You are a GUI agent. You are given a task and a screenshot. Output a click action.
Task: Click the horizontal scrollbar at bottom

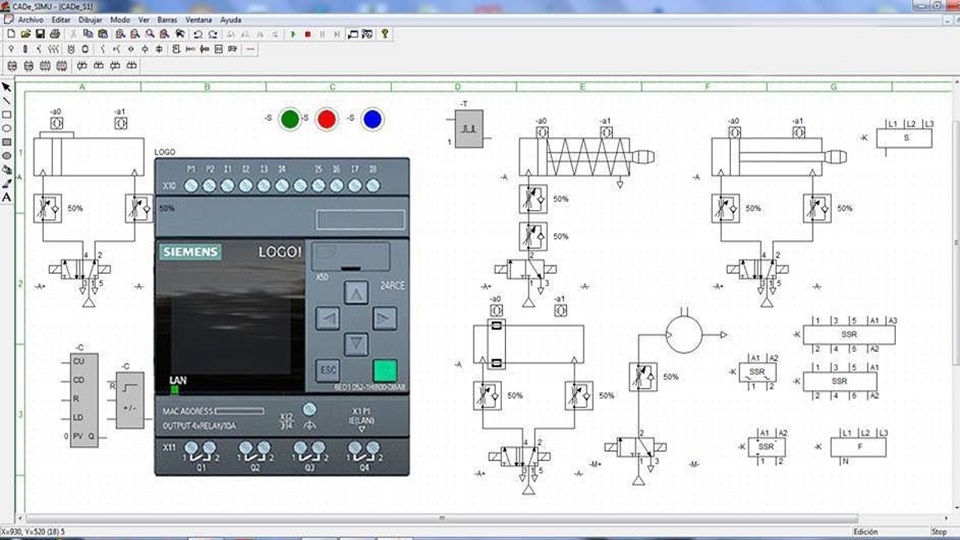click(x=441, y=518)
